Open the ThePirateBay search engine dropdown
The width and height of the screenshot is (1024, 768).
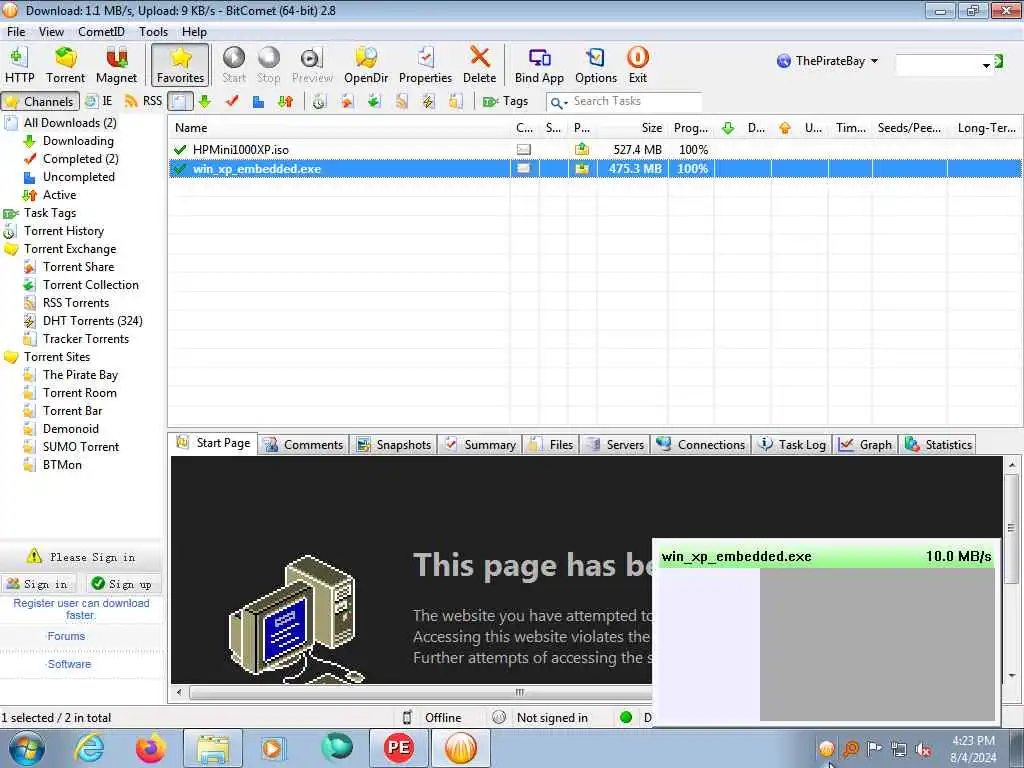pos(827,61)
